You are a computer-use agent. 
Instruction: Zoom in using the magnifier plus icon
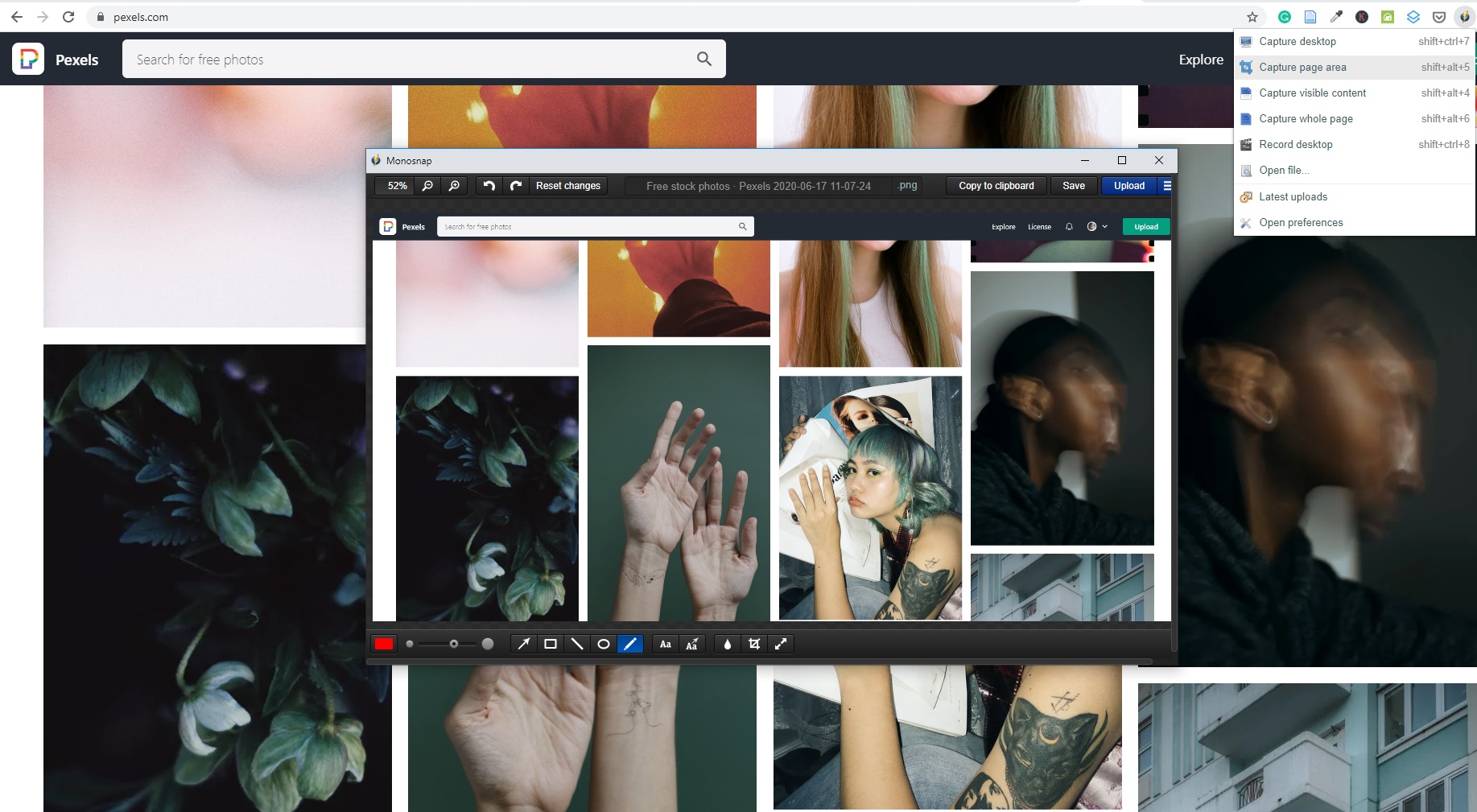455,186
